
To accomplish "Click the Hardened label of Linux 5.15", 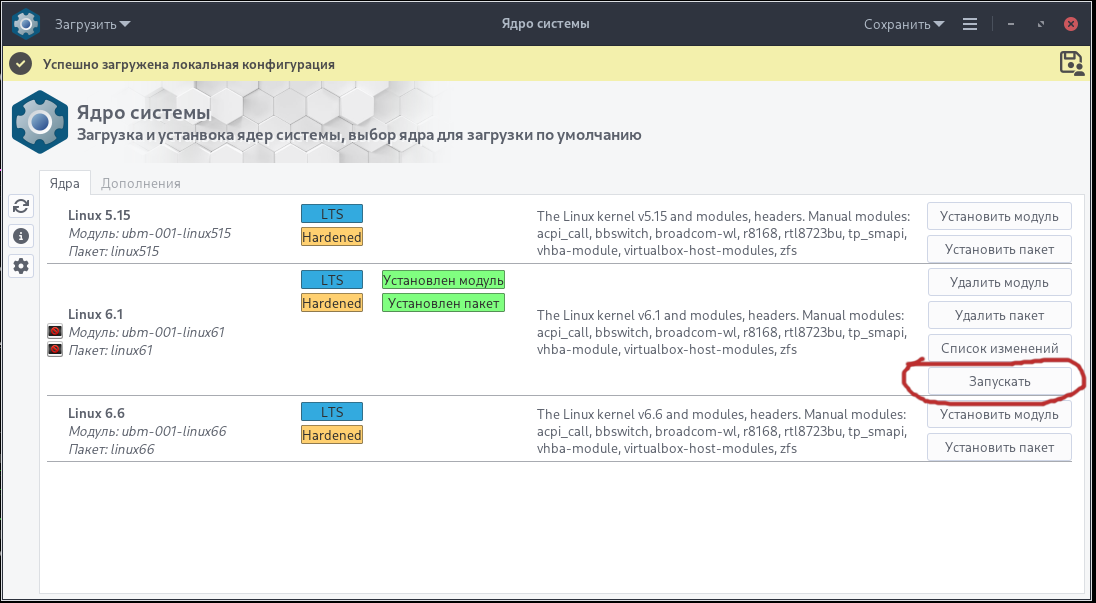I will pos(332,237).
